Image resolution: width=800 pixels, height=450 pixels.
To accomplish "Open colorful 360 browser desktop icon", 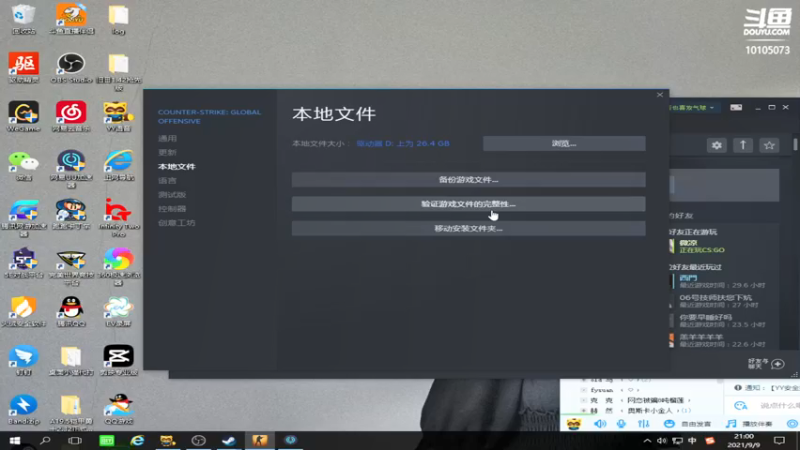I will [118, 267].
